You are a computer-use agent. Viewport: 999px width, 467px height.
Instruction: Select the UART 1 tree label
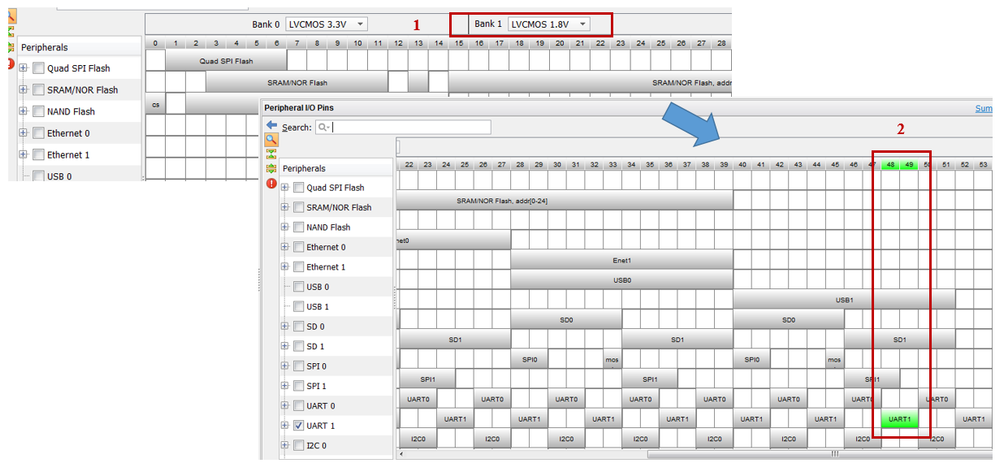tap(320, 426)
